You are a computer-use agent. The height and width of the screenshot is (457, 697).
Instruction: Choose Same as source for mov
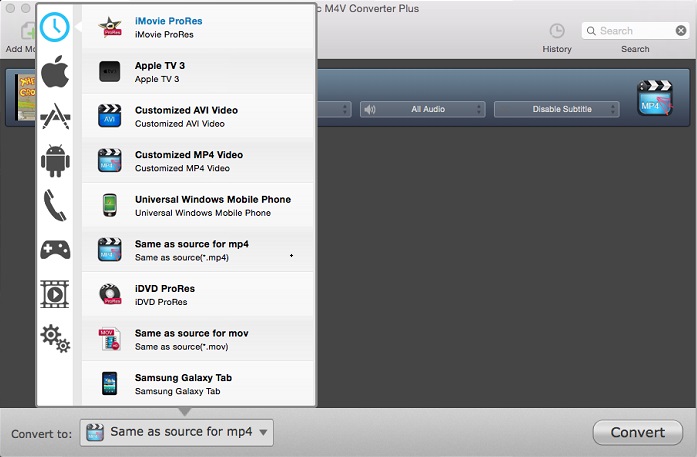(198, 339)
